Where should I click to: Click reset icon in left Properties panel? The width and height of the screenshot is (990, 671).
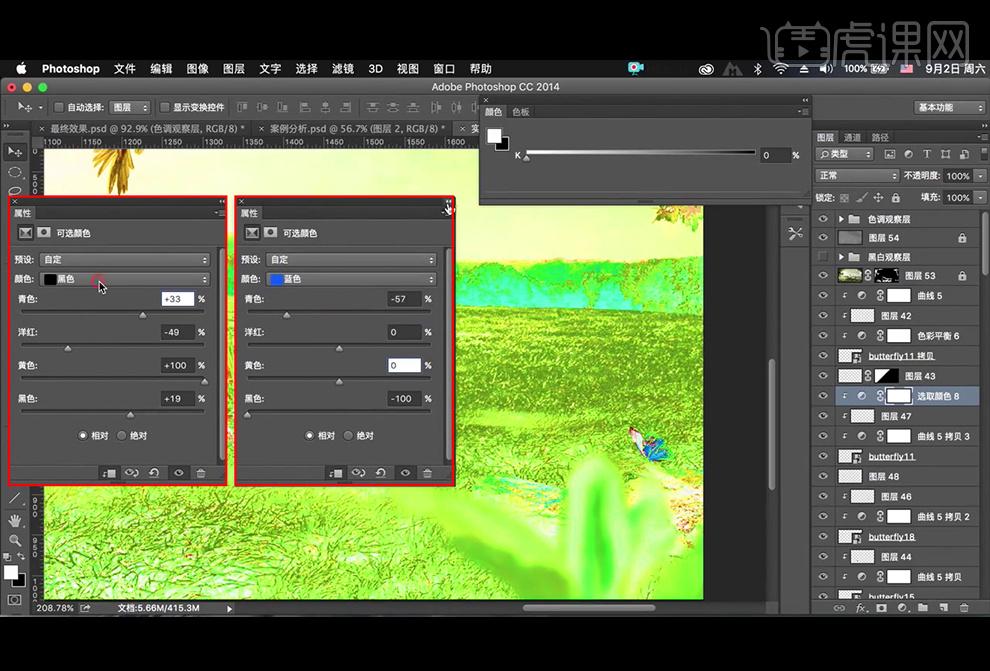(x=154, y=473)
